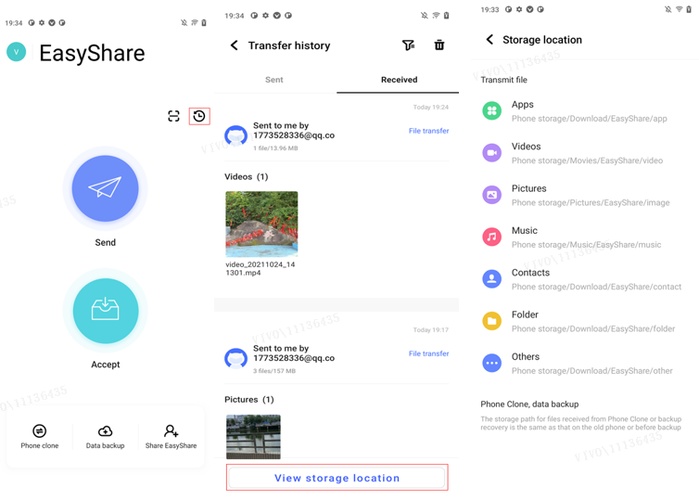The width and height of the screenshot is (699, 500).
Task: Switch to the Sent tab
Action: 274,79
